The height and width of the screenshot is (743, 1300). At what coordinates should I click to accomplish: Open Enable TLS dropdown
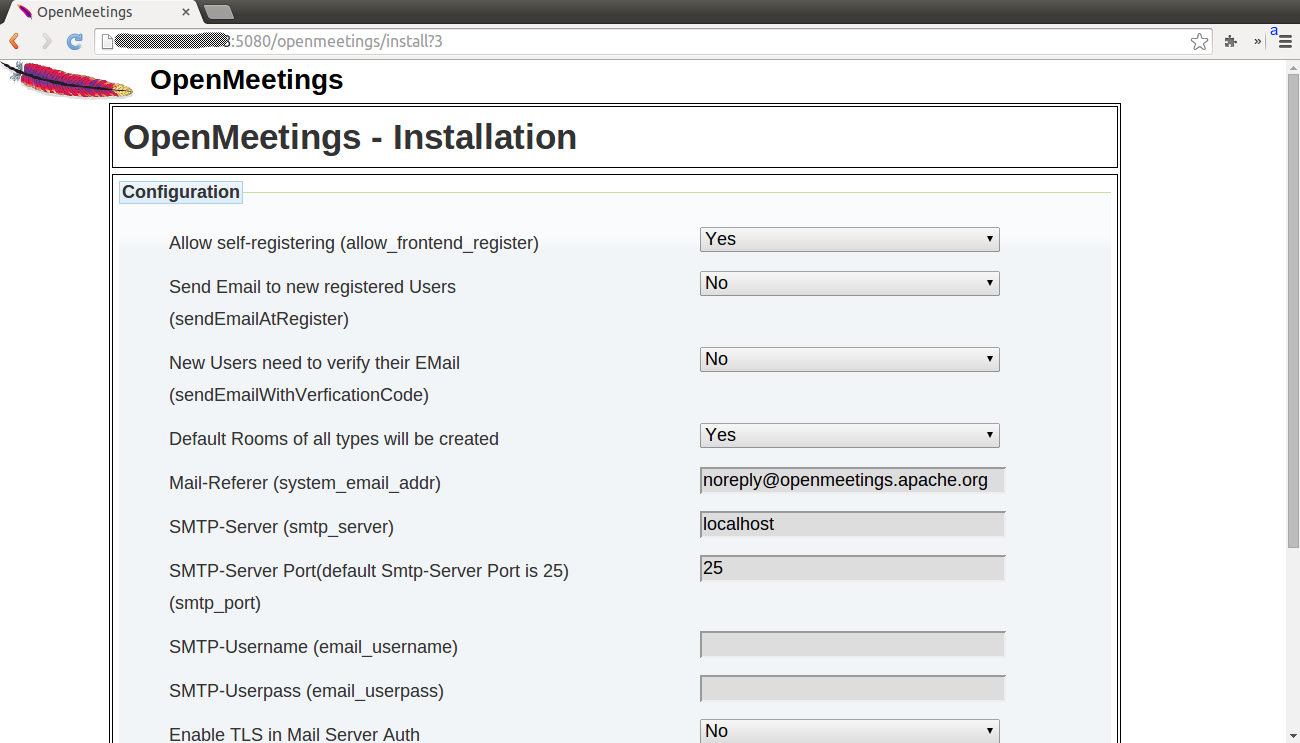point(849,731)
